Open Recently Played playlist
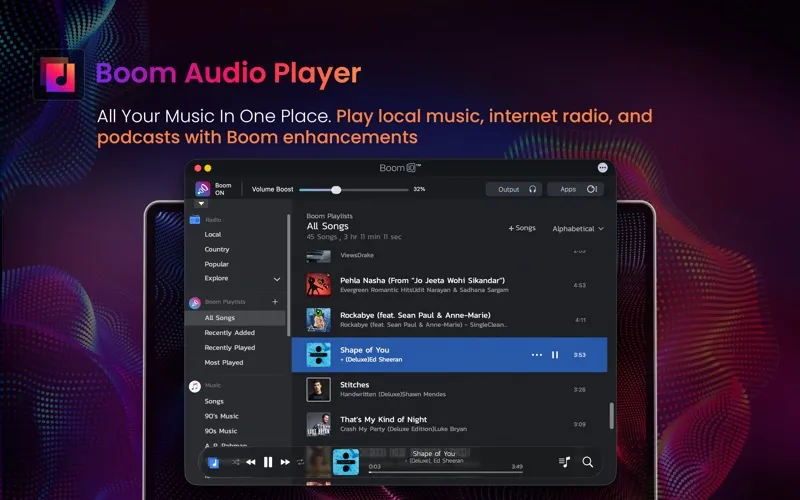The height and width of the screenshot is (500, 800). point(230,347)
